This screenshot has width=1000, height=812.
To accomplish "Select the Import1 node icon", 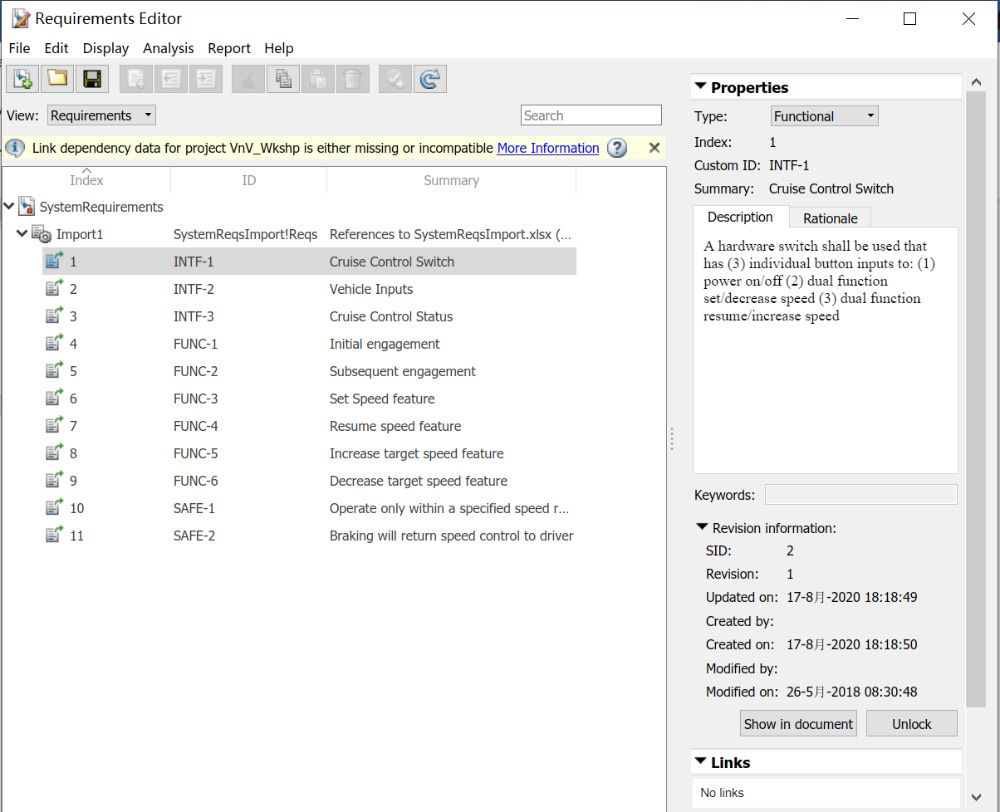I will click(42, 234).
